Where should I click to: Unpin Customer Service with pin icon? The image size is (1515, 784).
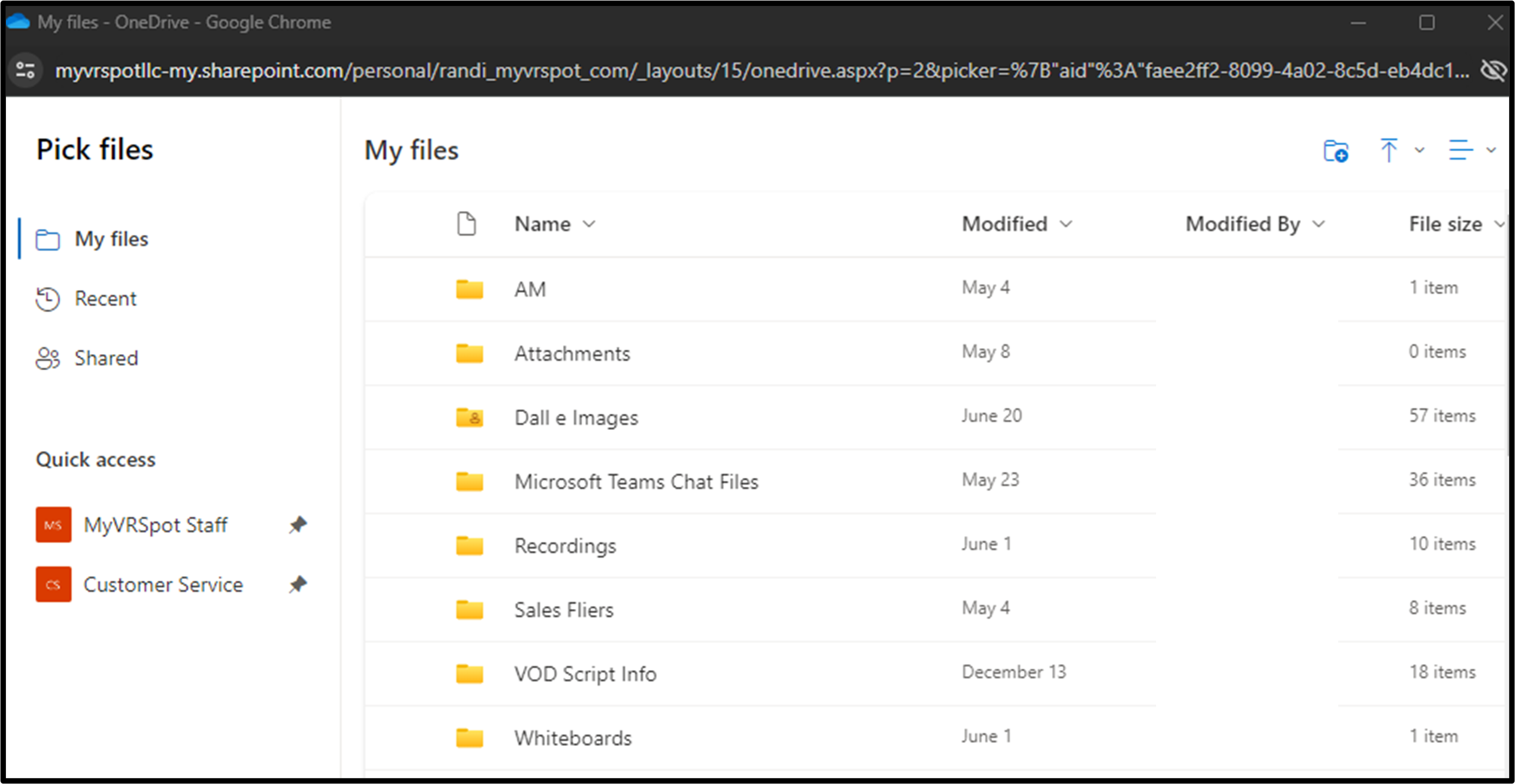click(x=298, y=584)
